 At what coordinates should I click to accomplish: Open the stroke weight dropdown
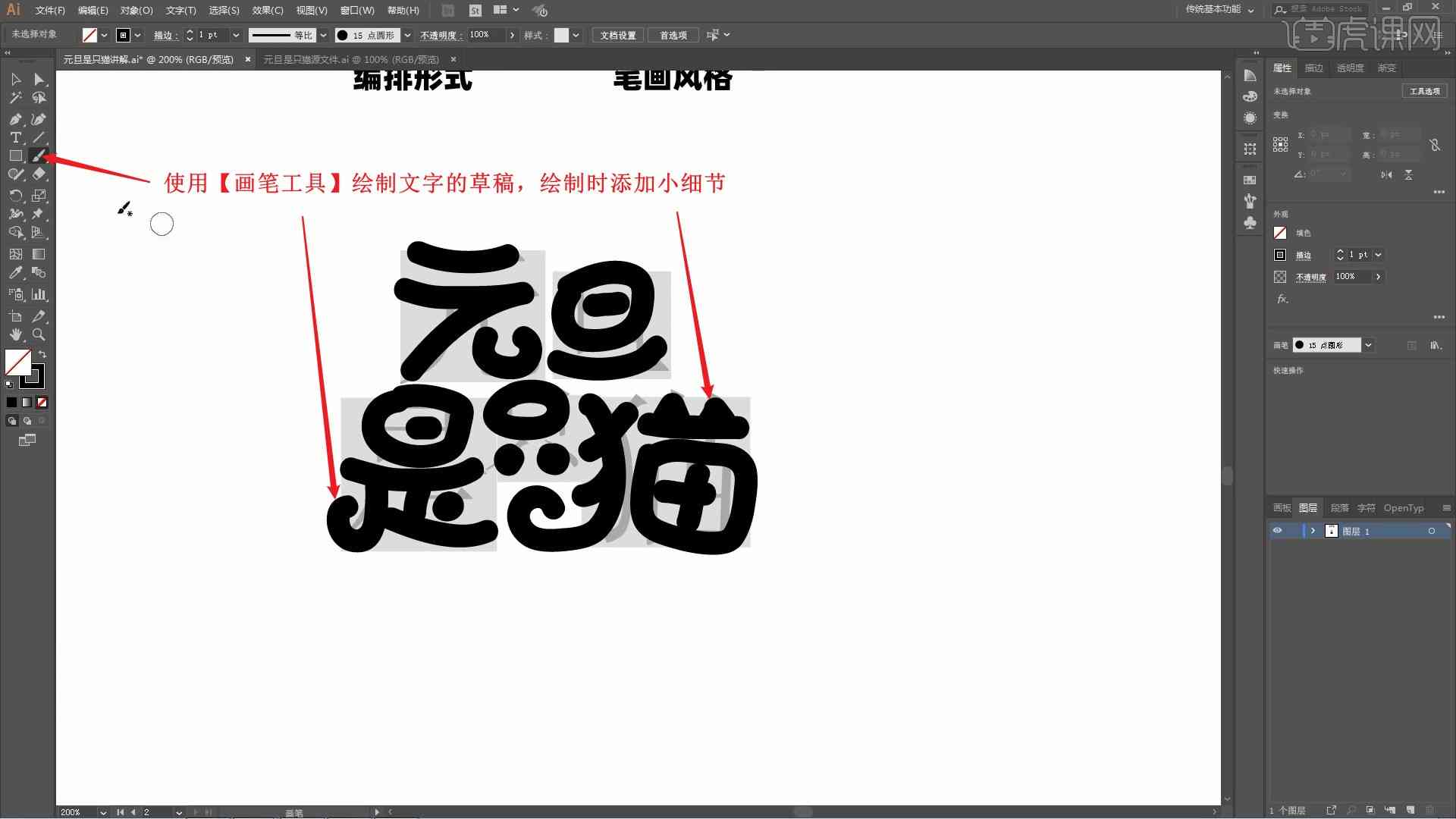pos(237,35)
